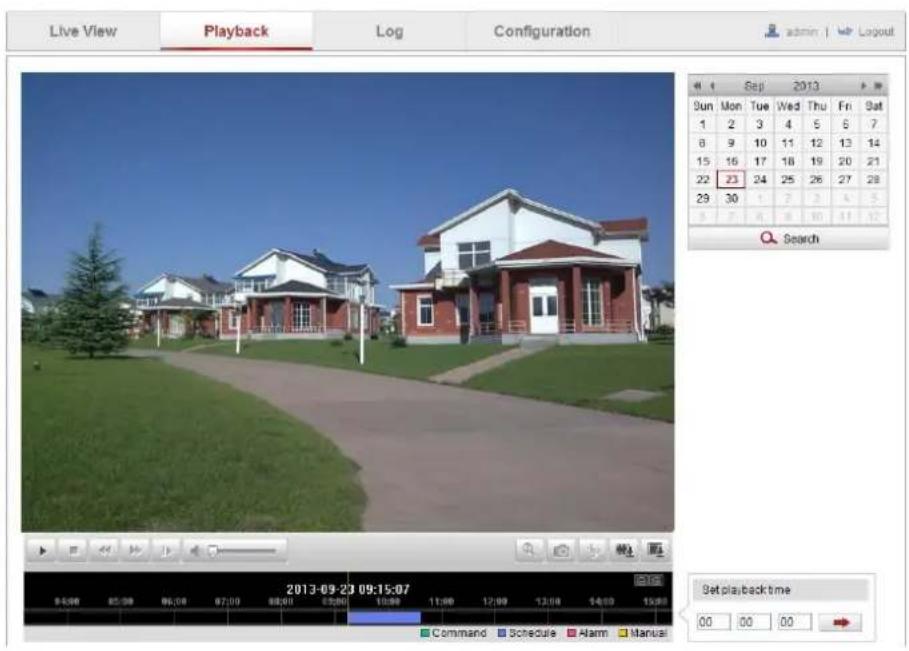Click the 2013 year label in calendar
Viewport: 909px width, 651px height.
806,86
